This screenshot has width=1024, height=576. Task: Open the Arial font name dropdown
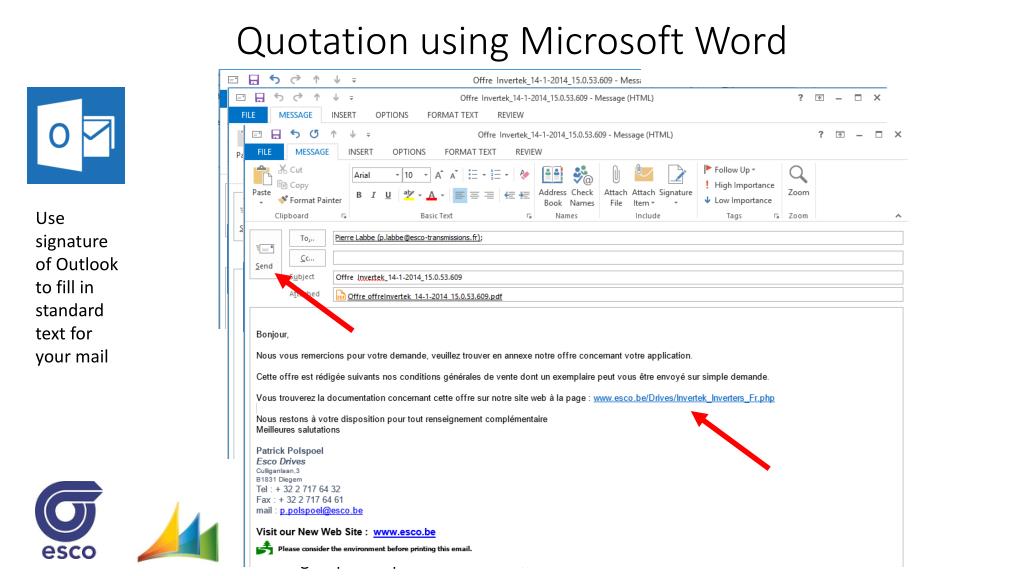(x=396, y=175)
